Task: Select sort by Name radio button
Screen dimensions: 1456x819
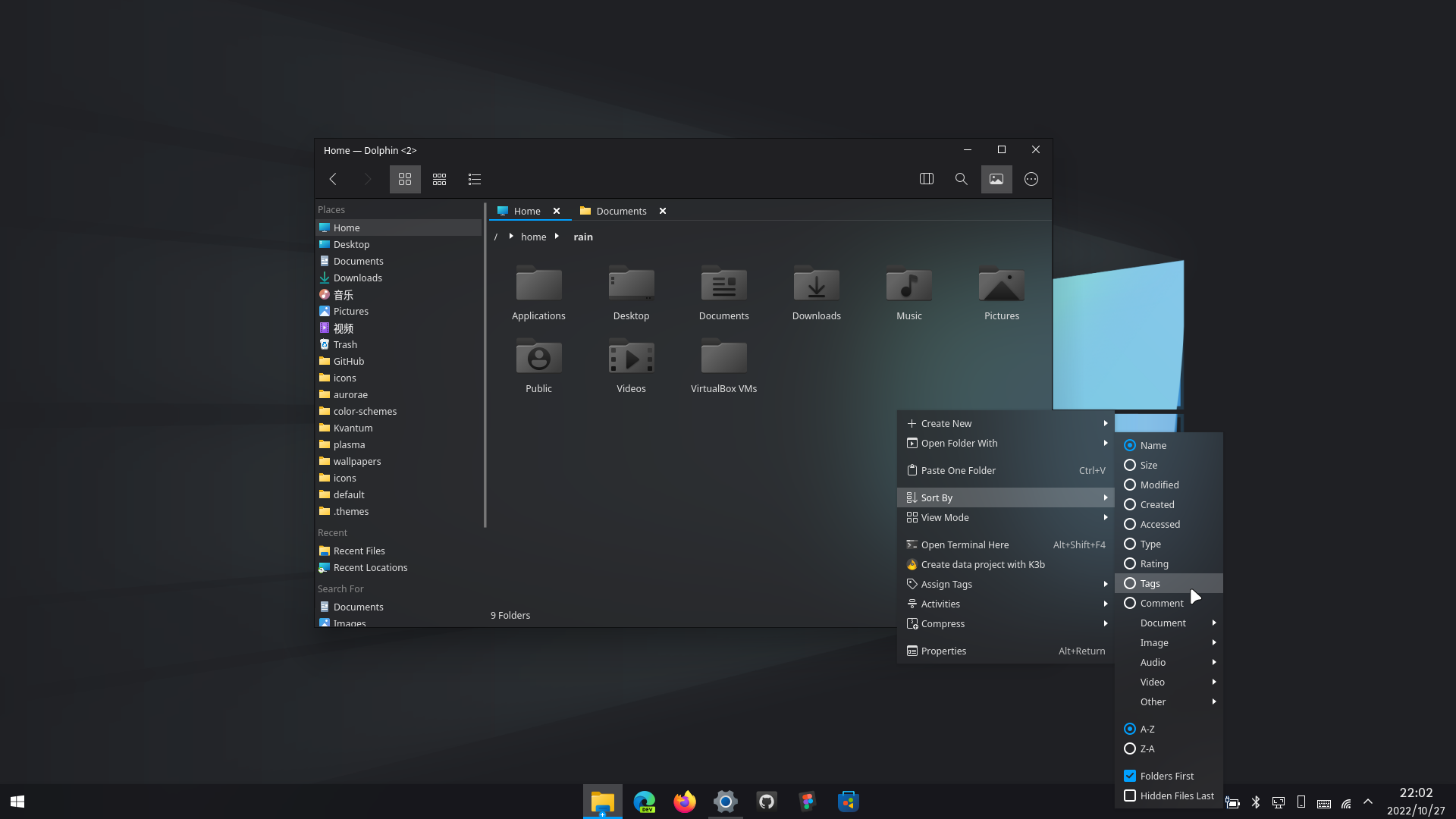Action: (1169, 445)
